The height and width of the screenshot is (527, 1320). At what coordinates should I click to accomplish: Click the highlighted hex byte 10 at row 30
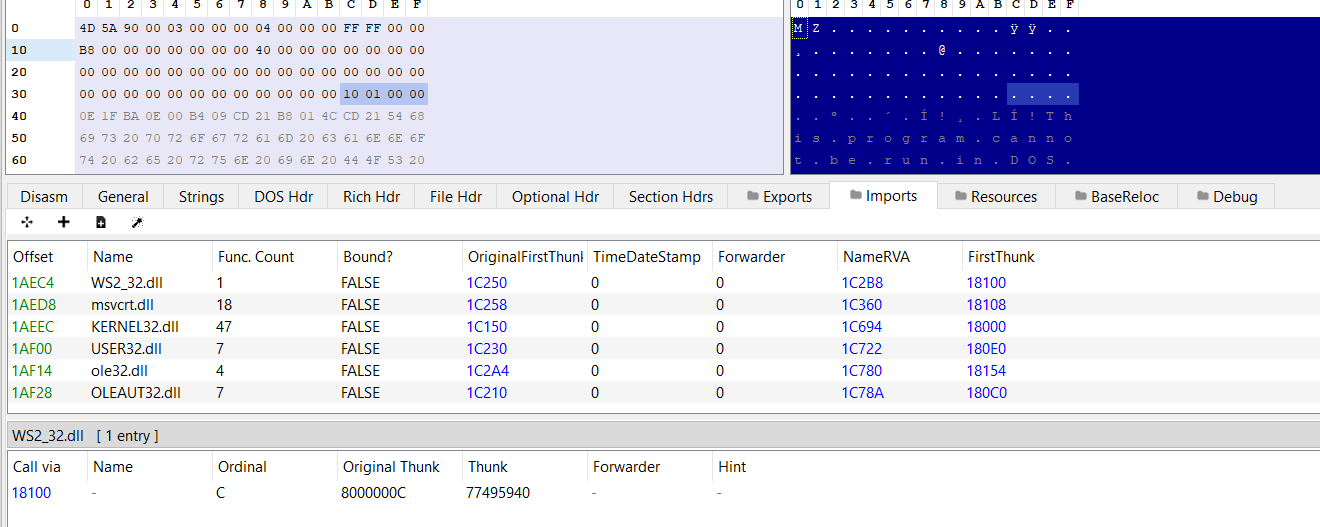[351, 94]
